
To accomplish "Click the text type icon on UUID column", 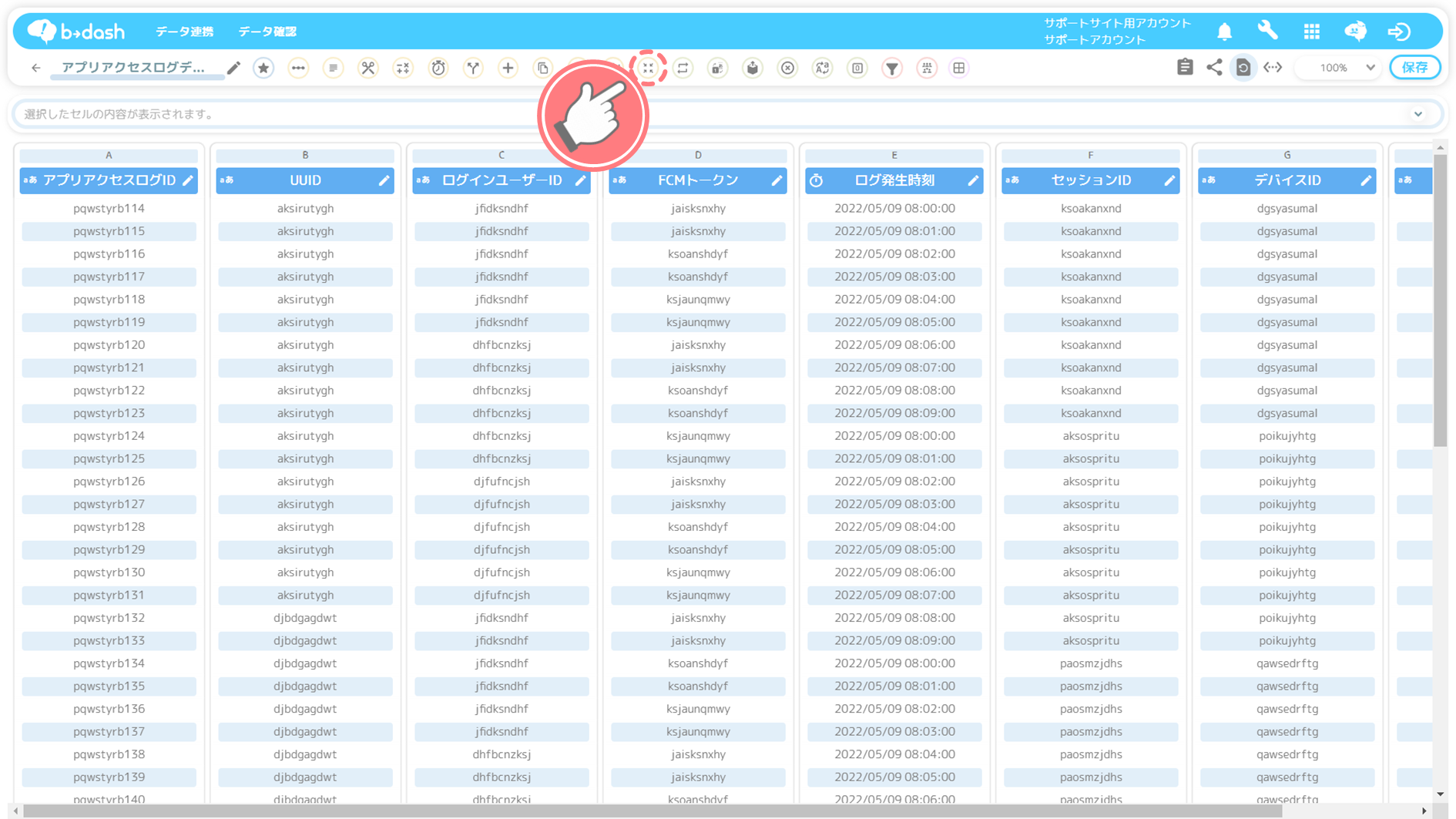I will [226, 180].
